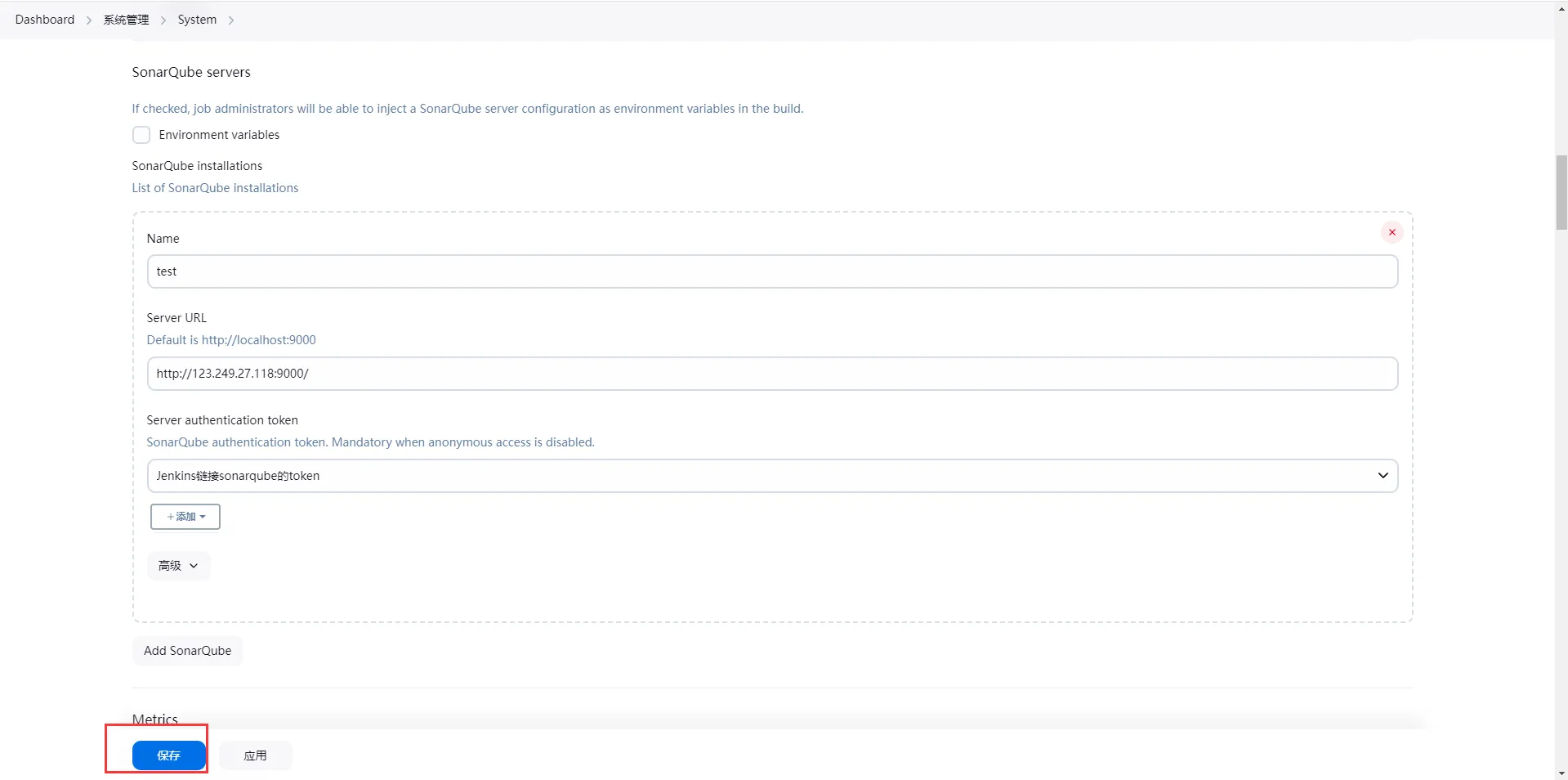Click the Default is http://localhost:9000 hint

231,340
